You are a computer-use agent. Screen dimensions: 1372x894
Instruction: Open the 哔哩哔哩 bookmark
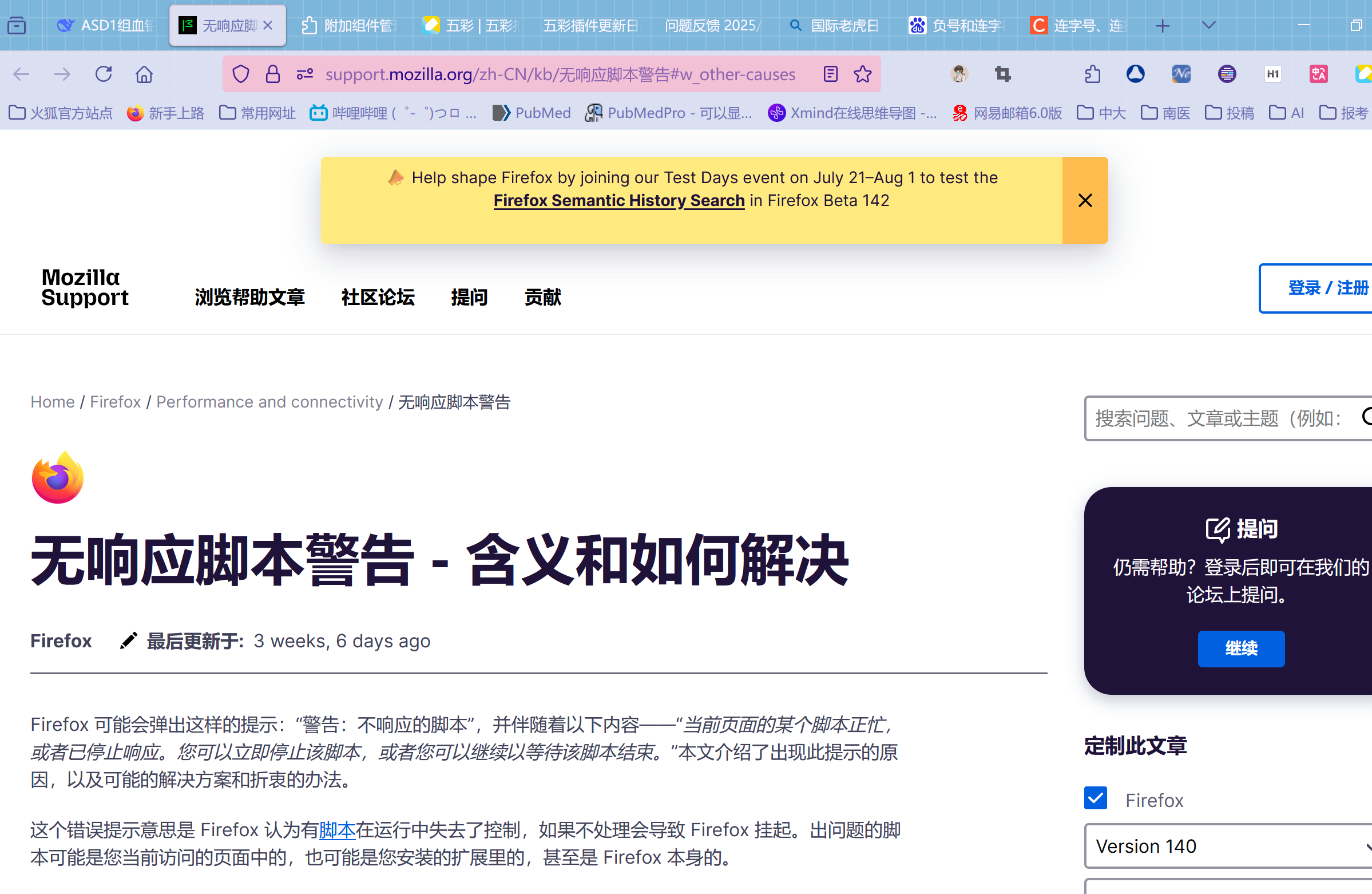click(393, 113)
